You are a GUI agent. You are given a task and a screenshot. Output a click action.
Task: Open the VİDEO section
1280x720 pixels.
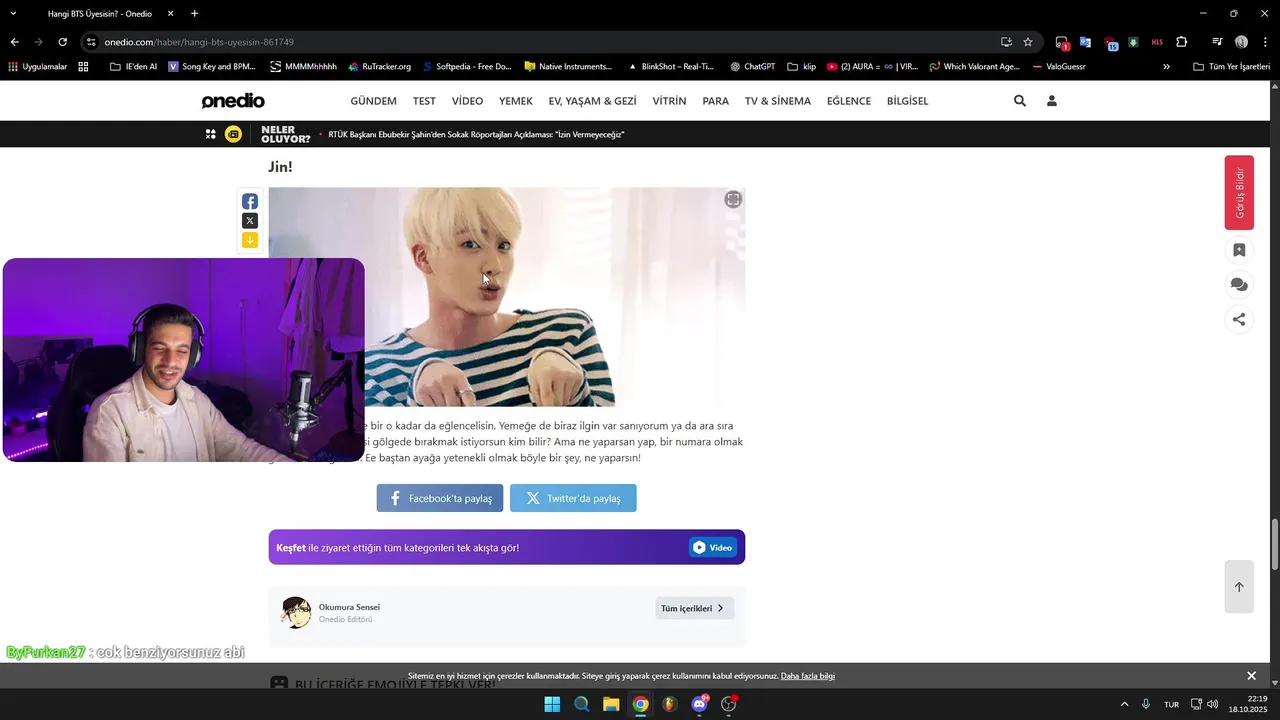[467, 101]
